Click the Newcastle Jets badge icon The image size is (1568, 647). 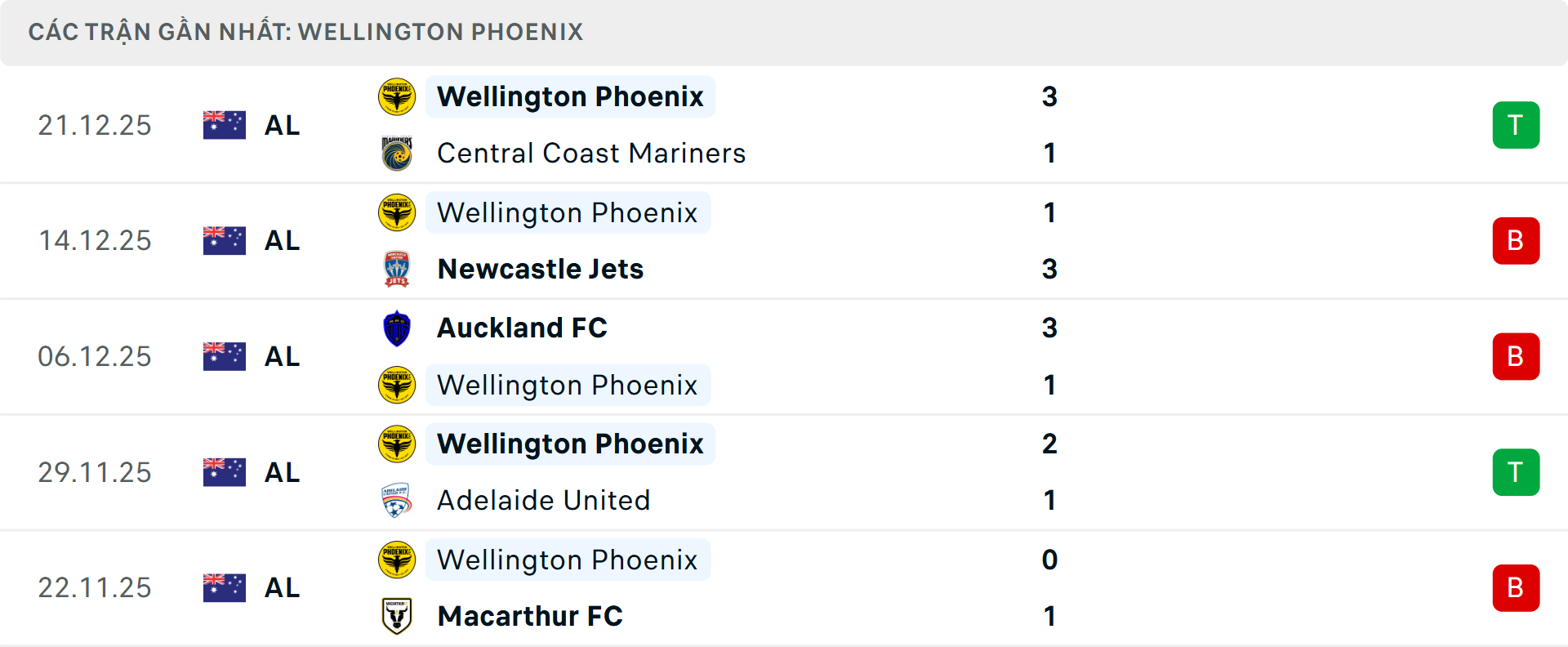click(x=397, y=269)
